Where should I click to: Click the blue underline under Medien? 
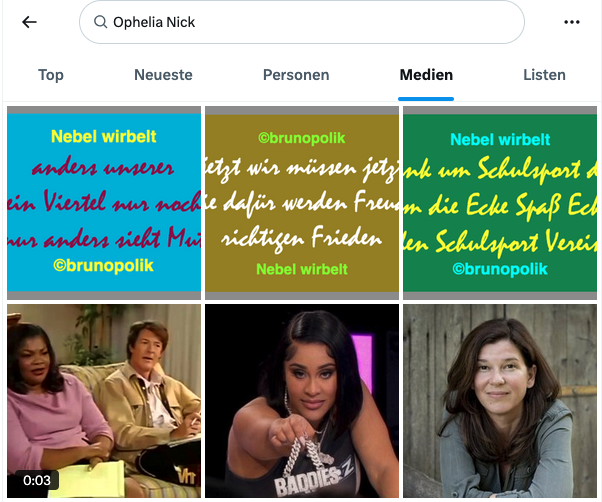coord(426,99)
